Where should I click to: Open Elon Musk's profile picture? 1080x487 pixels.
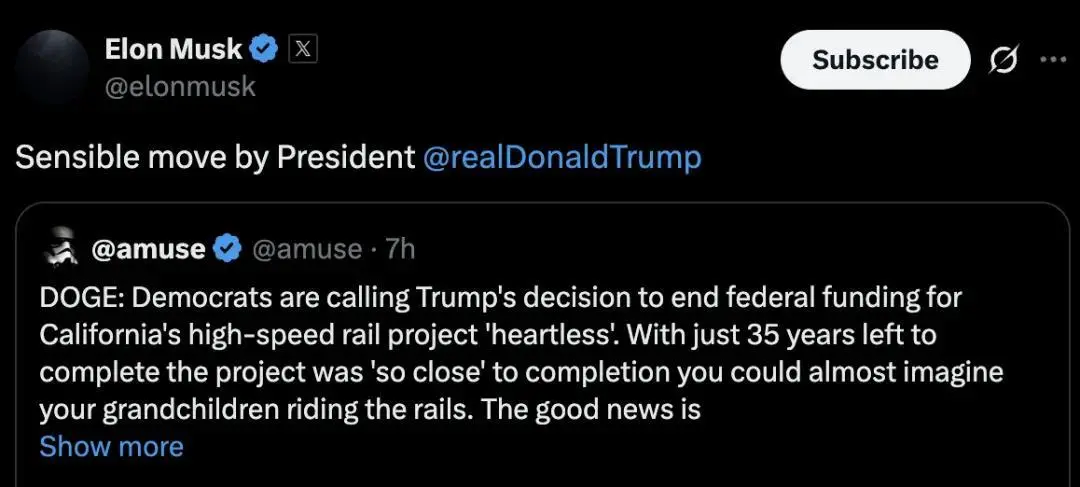[x=53, y=68]
